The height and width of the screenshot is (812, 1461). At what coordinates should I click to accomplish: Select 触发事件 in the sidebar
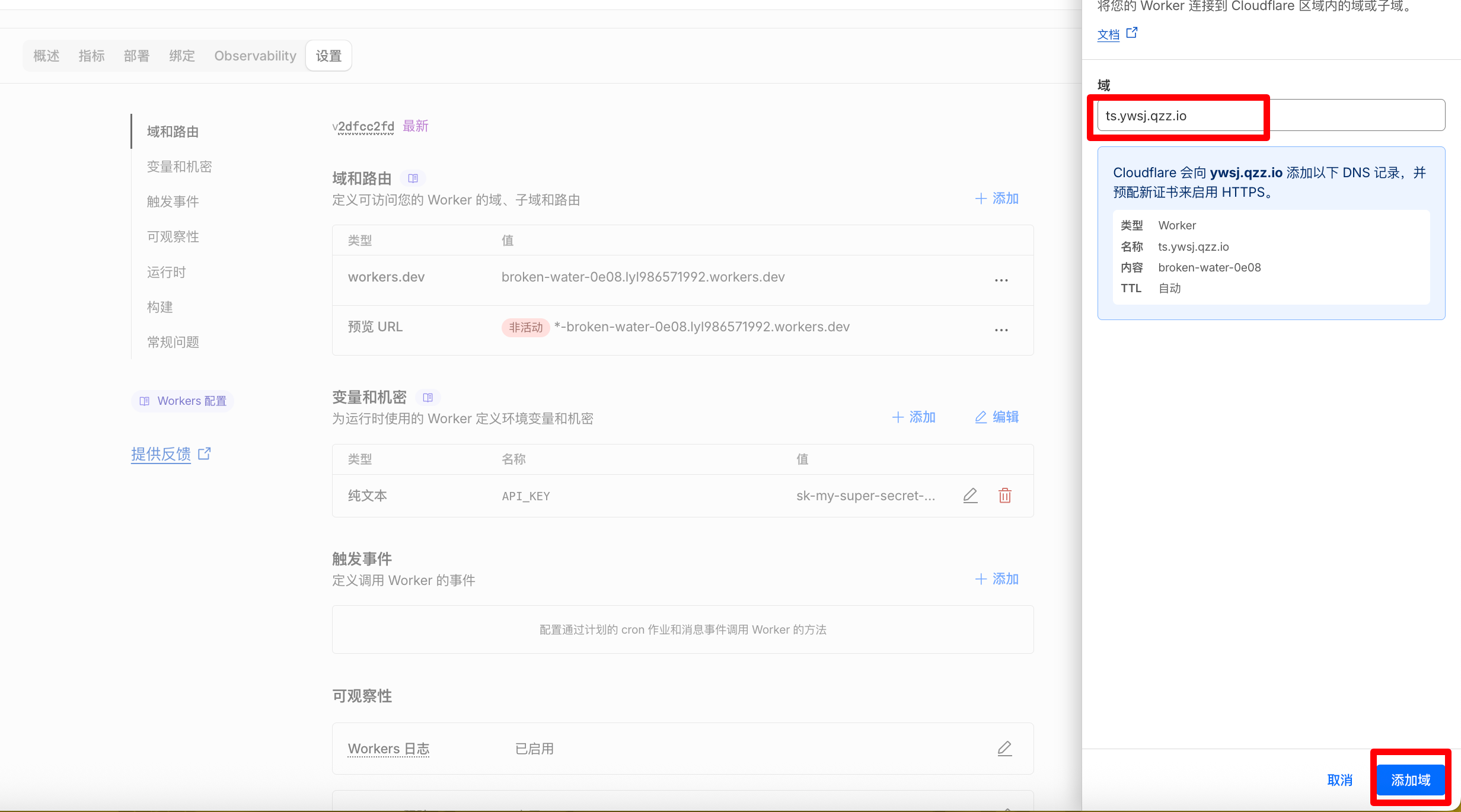click(173, 202)
